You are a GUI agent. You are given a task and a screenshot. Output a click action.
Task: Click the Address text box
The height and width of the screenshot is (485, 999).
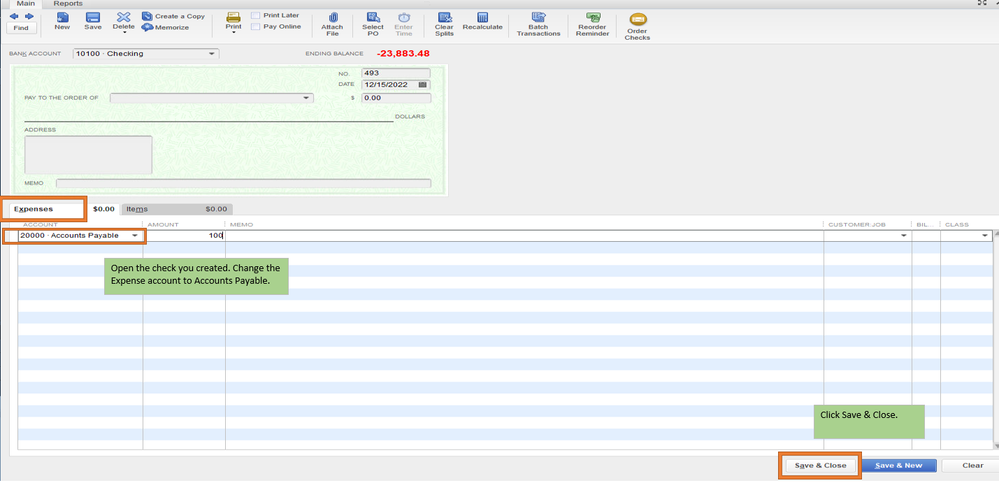coord(88,155)
